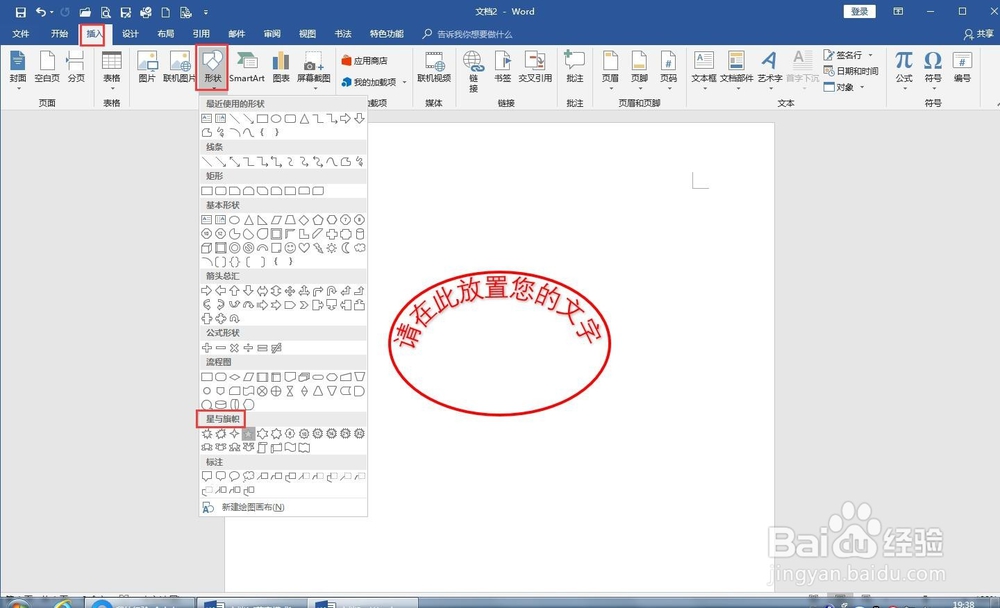Open the 文件 menu

coord(22,33)
